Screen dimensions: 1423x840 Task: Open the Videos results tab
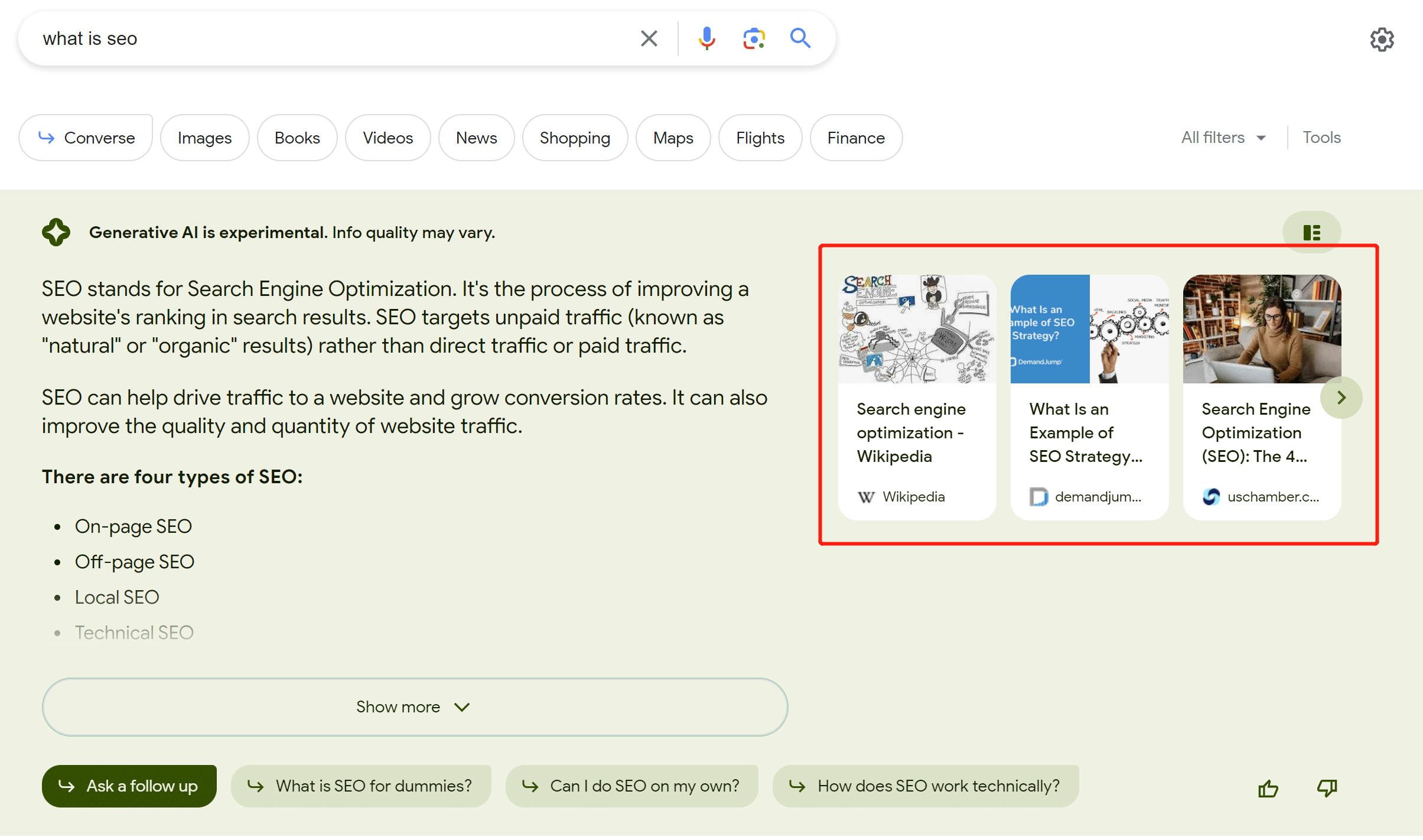pos(388,138)
